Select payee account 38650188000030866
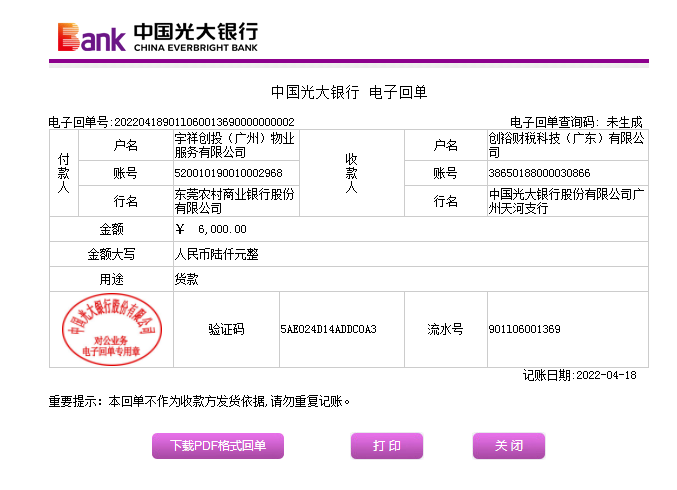Viewport: 677px width, 490px height. click(539, 173)
